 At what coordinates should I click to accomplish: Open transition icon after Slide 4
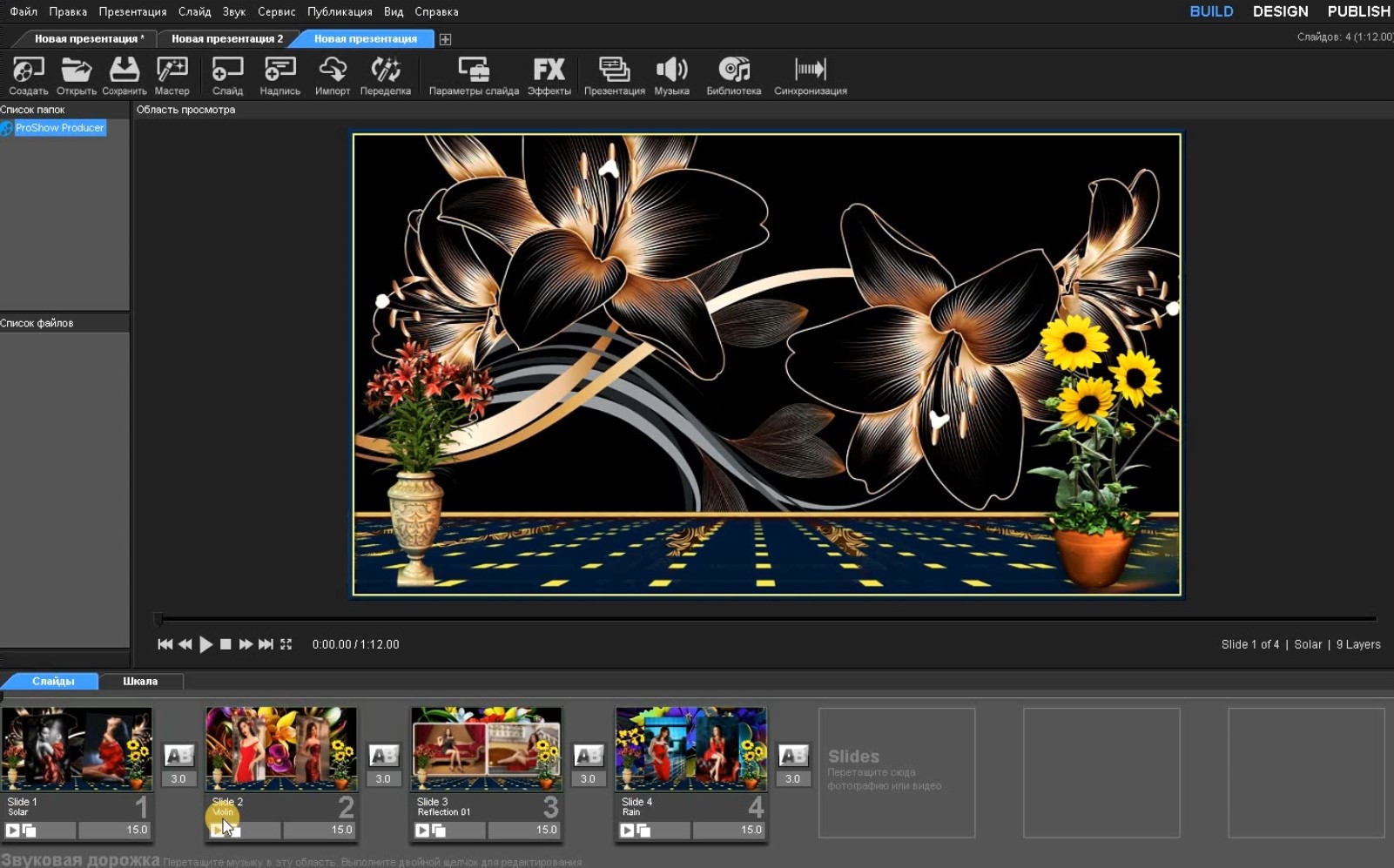[x=792, y=756]
